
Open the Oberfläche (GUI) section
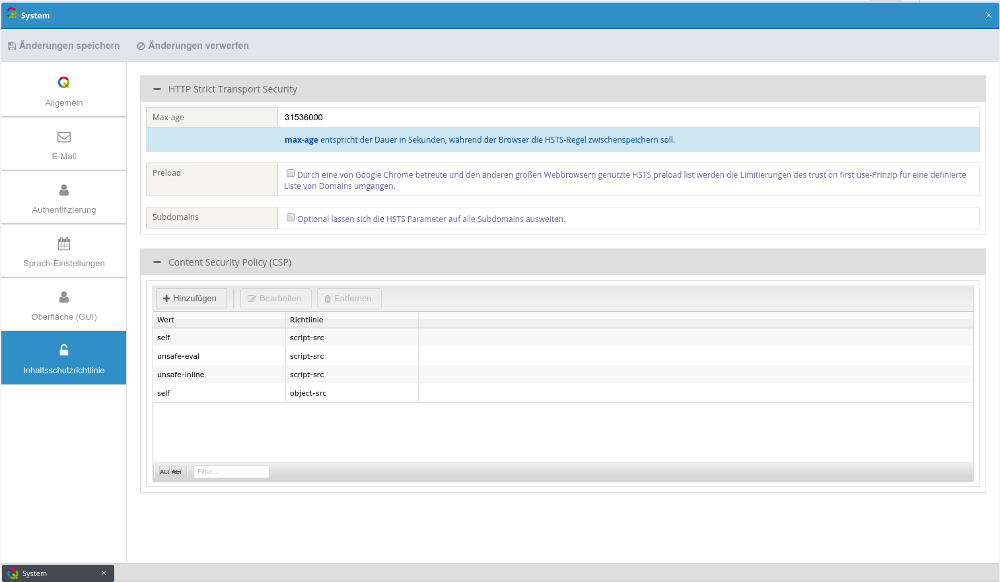[64, 305]
